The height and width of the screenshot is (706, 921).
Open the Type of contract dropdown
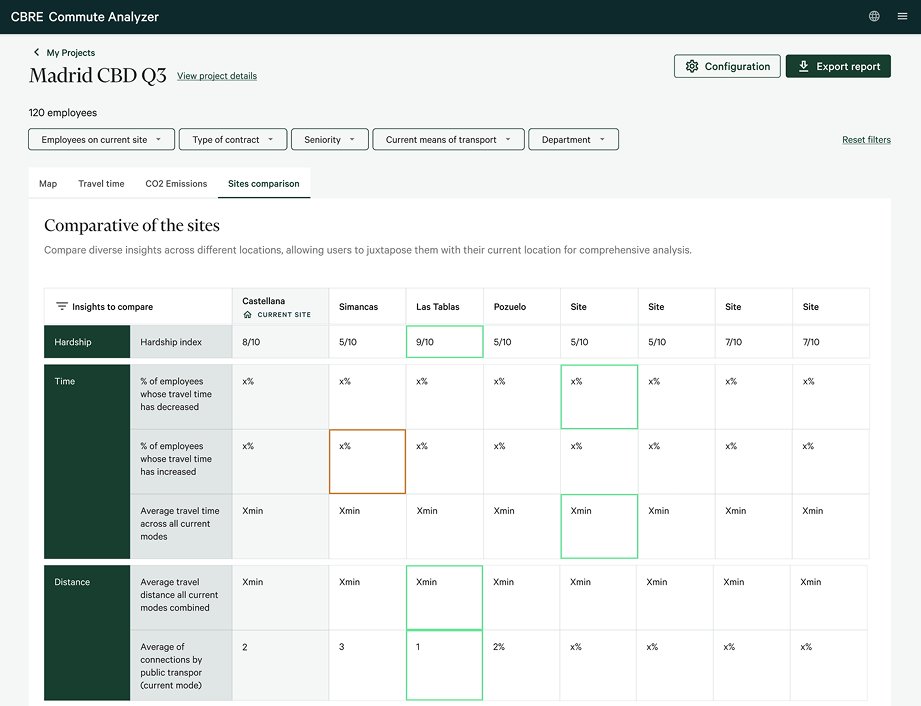coord(233,139)
